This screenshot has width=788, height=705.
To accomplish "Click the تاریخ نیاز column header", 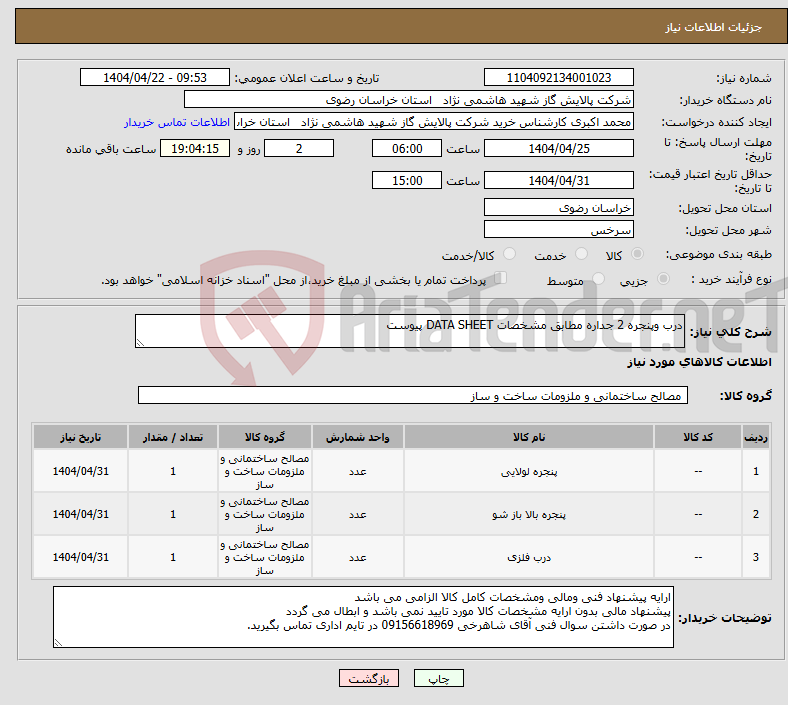I will click(x=80, y=437).
